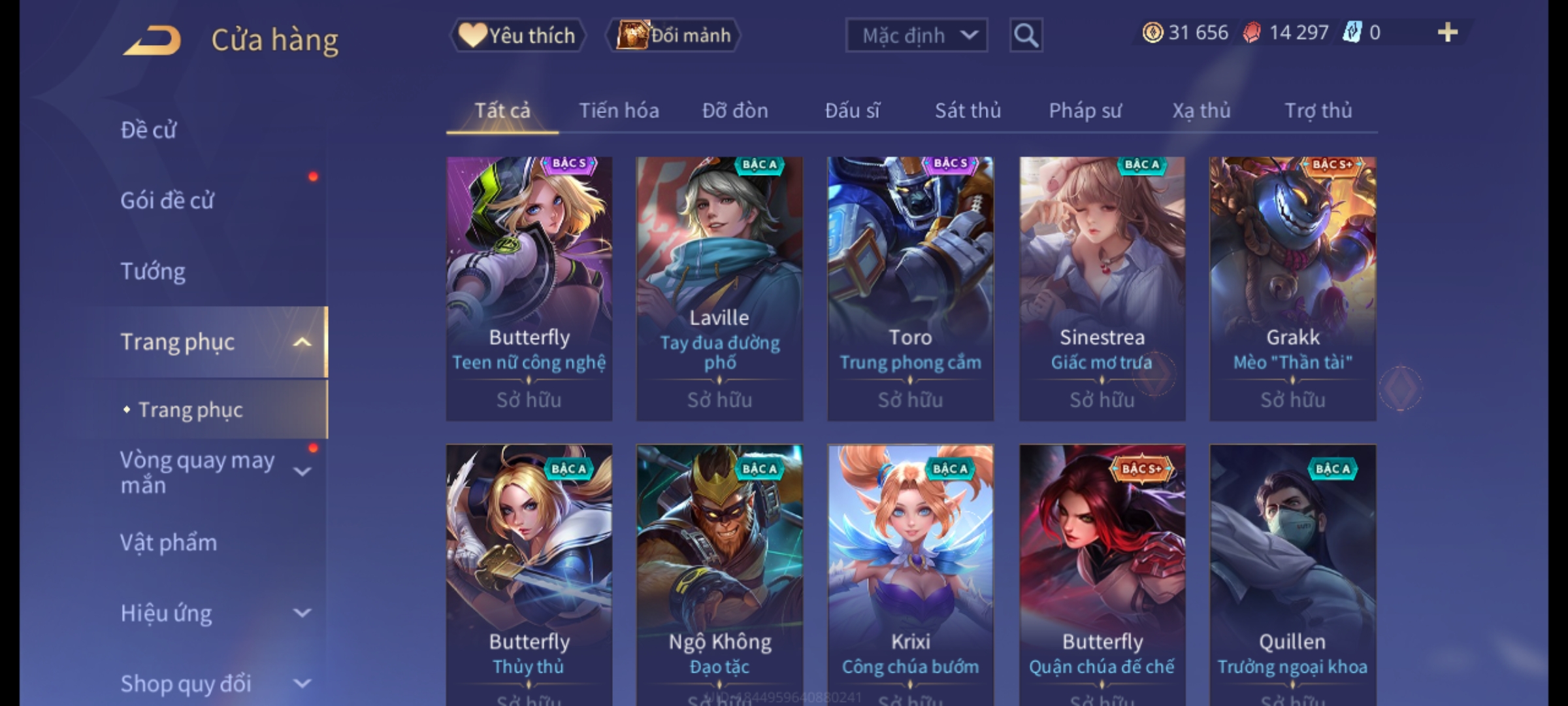Collapse the Trang phục sidebar section
This screenshot has width=1568, height=706.
tap(302, 342)
